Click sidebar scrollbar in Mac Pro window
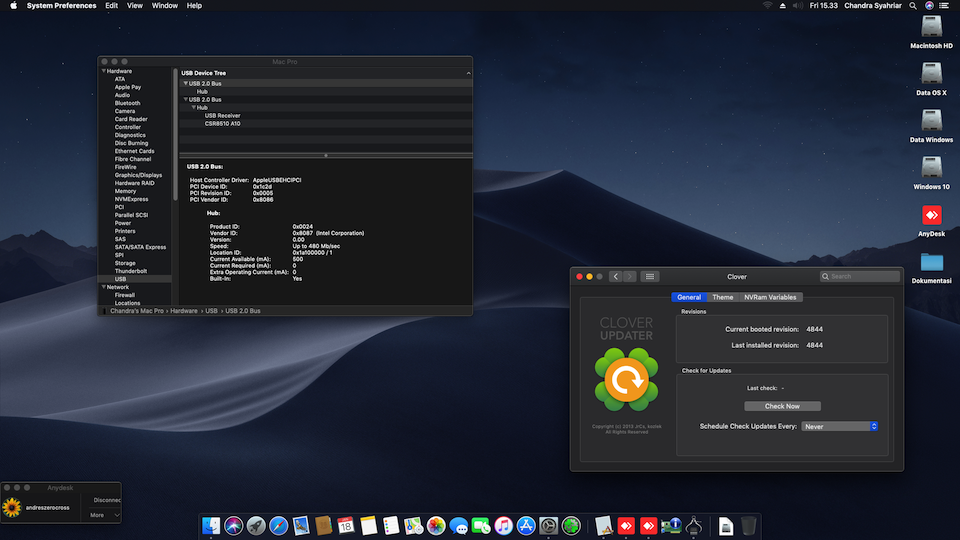The image size is (960, 540). [x=175, y=135]
